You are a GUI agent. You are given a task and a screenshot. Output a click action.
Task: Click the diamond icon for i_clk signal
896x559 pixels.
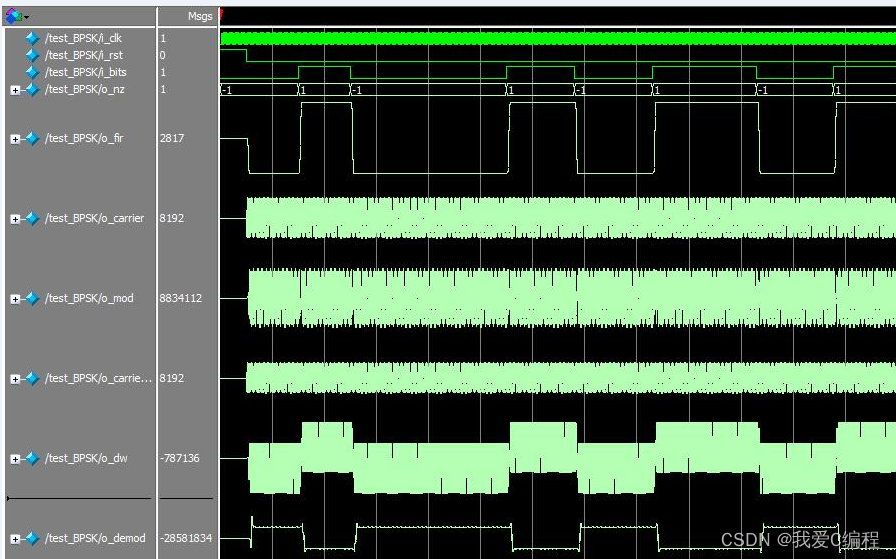tap(32, 38)
